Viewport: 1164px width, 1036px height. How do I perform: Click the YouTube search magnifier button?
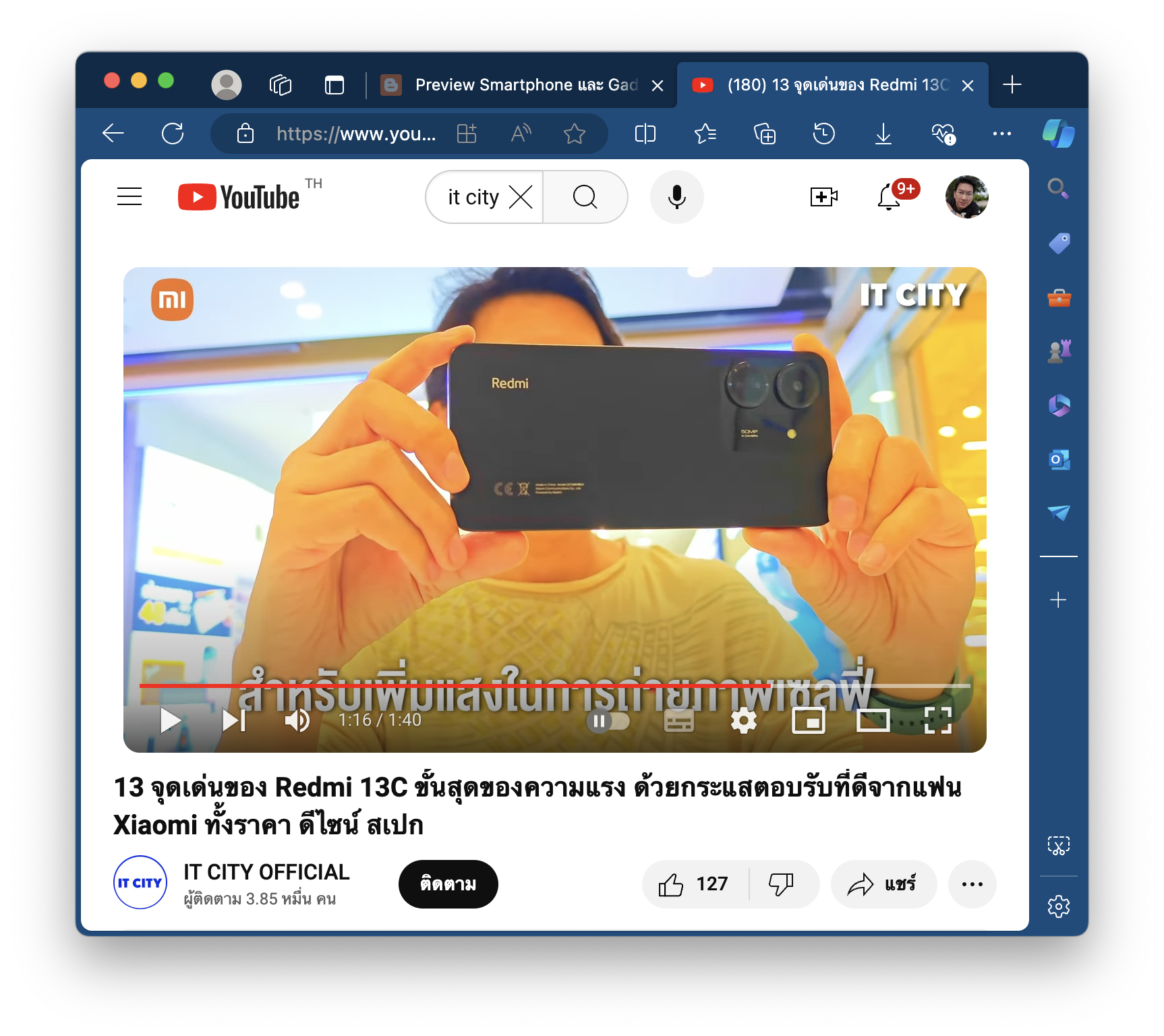(x=585, y=197)
